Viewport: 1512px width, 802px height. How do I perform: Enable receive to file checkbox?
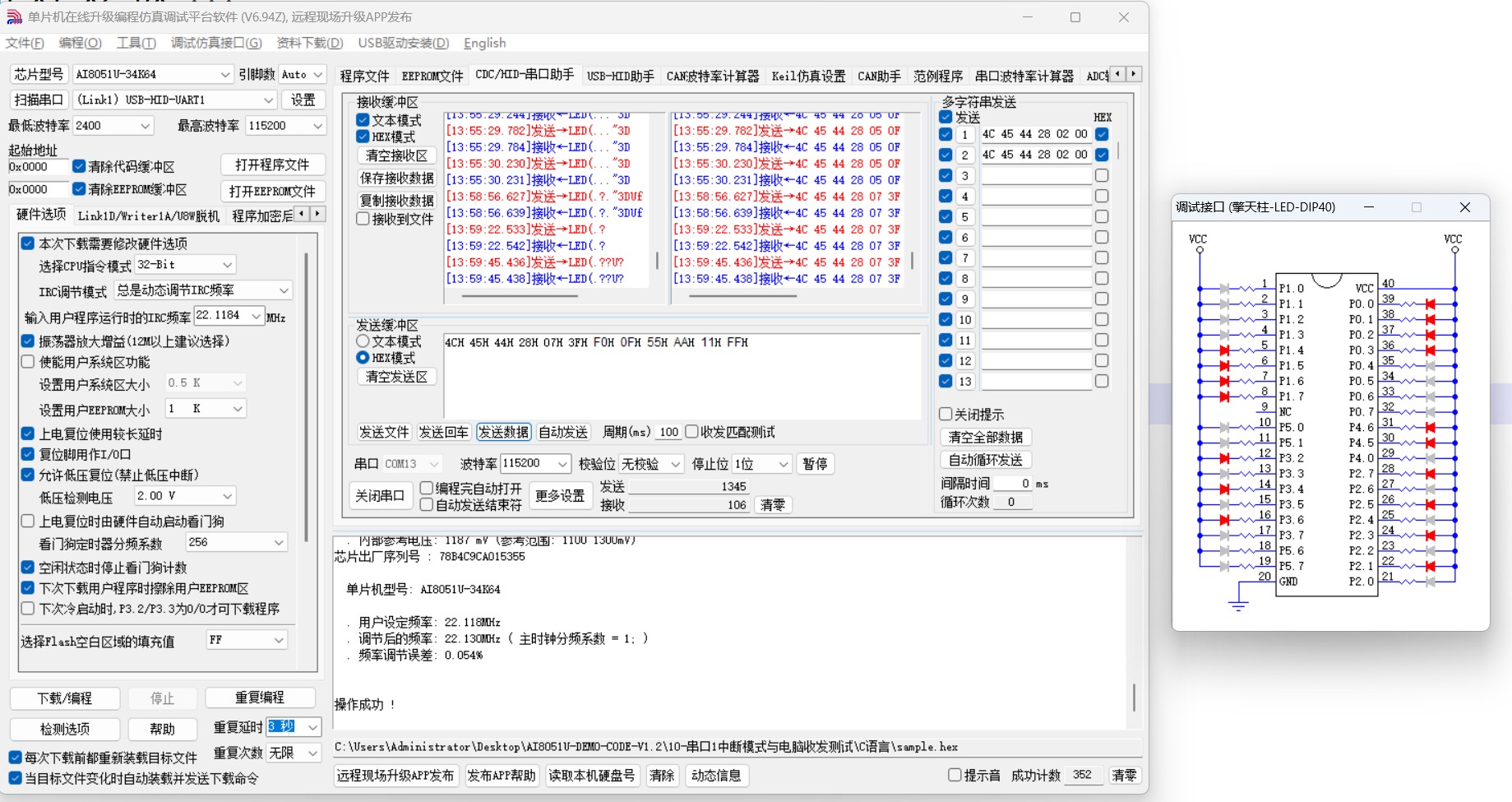[x=363, y=219]
